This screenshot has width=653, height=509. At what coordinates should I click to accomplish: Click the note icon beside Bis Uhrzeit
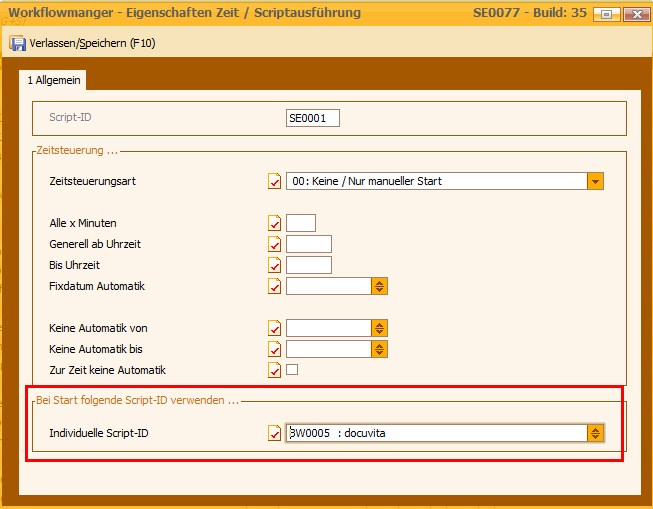tap(274, 265)
